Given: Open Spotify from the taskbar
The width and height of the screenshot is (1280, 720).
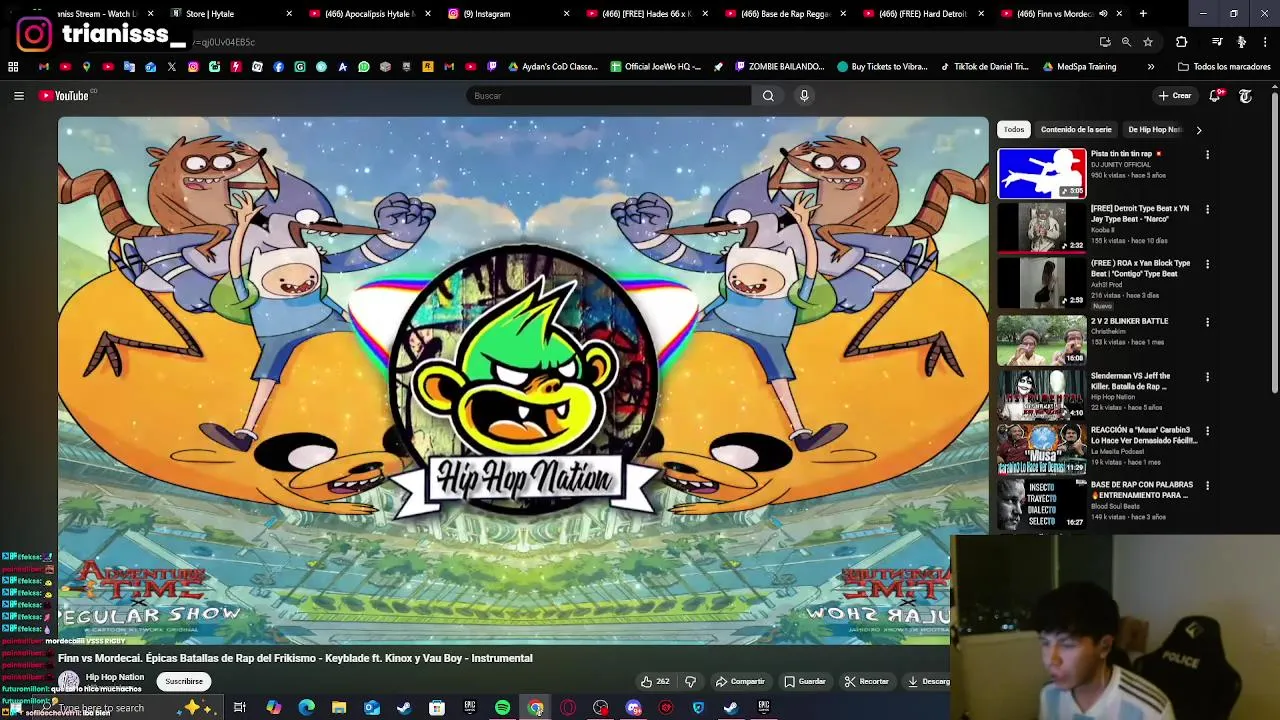Looking at the screenshot, I should (502, 708).
